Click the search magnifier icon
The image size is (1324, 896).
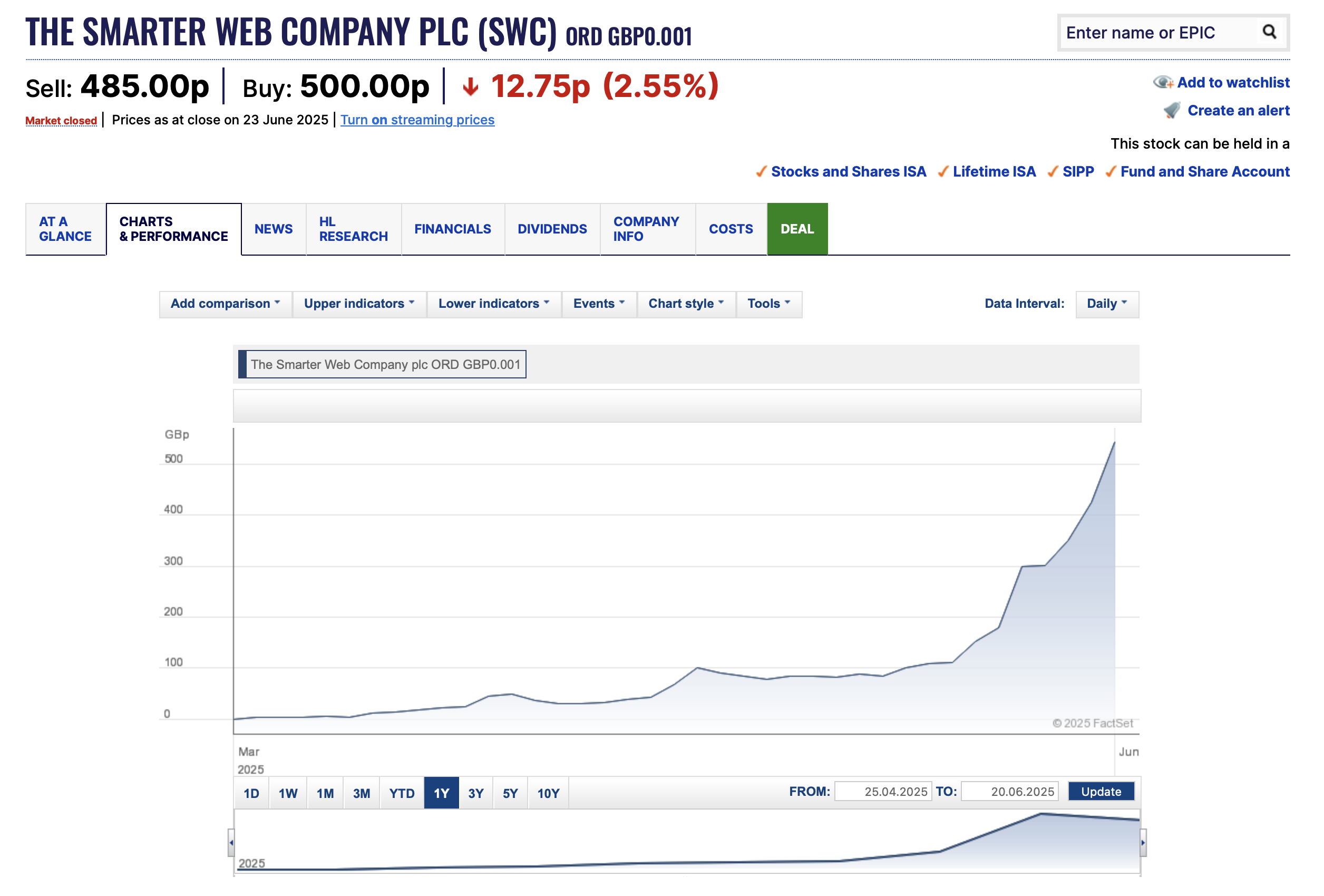(x=1269, y=32)
